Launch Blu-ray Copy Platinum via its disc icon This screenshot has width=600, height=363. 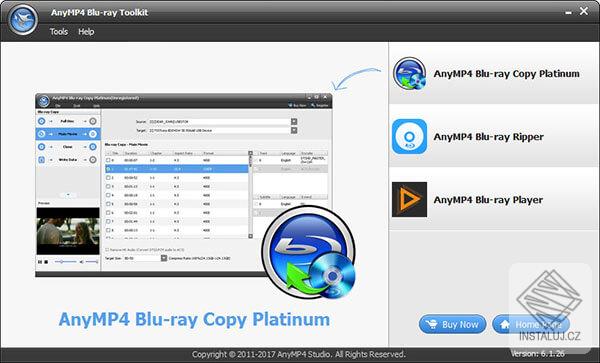[409, 73]
